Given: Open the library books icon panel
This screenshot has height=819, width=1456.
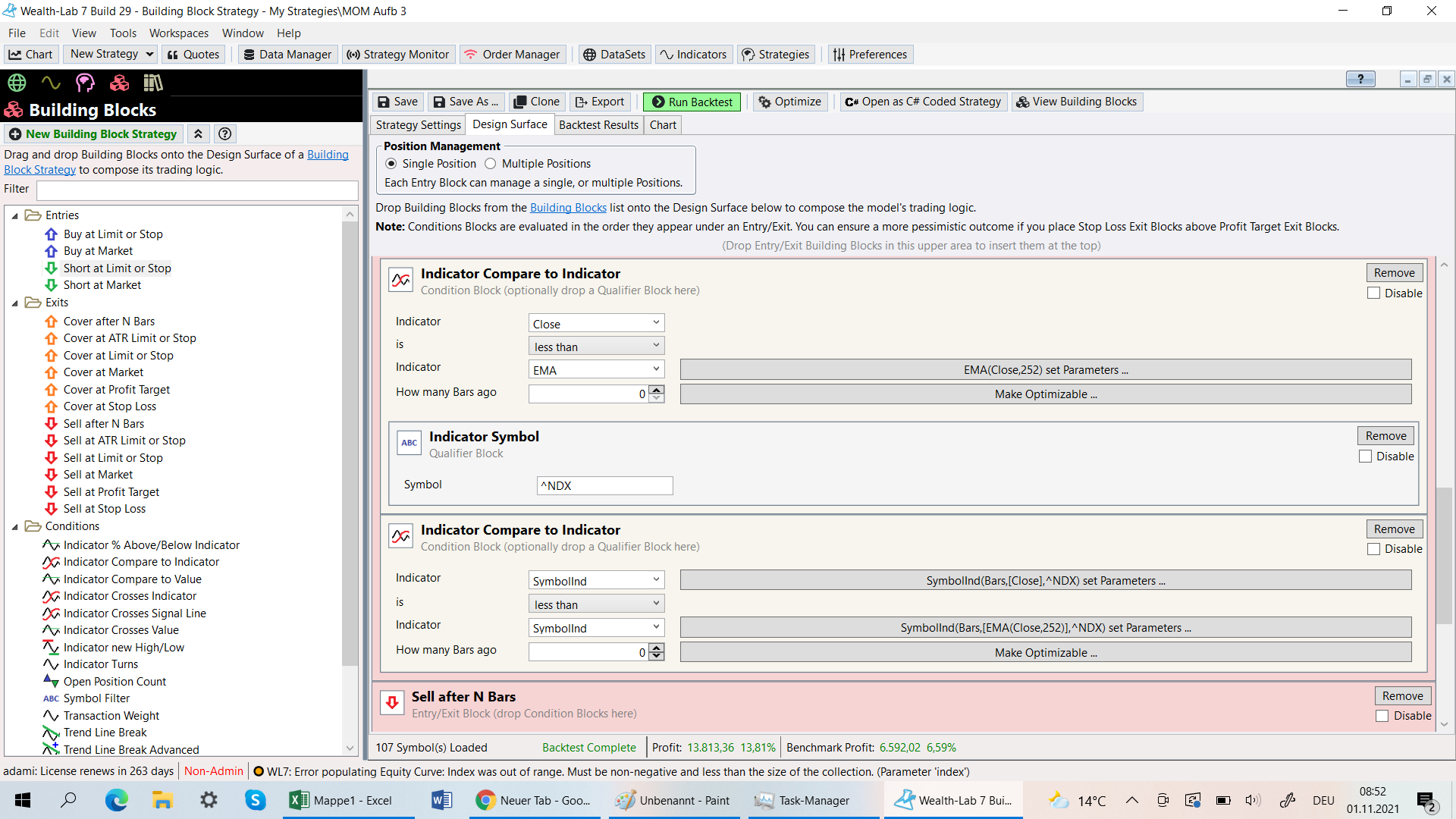Looking at the screenshot, I should tap(153, 83).
